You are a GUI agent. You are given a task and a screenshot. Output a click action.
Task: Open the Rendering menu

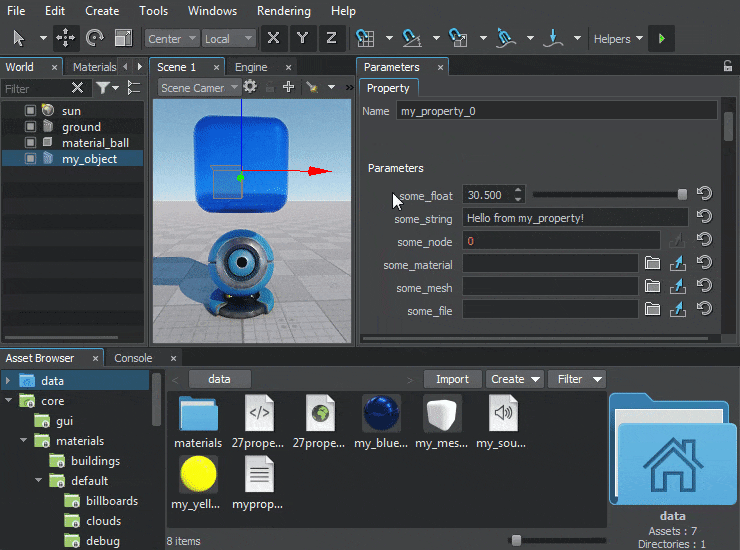[x=284, y=11]
